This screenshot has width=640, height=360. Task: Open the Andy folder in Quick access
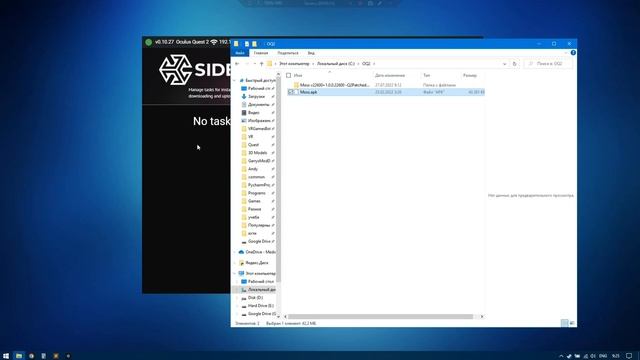click(x=253, y=169)
